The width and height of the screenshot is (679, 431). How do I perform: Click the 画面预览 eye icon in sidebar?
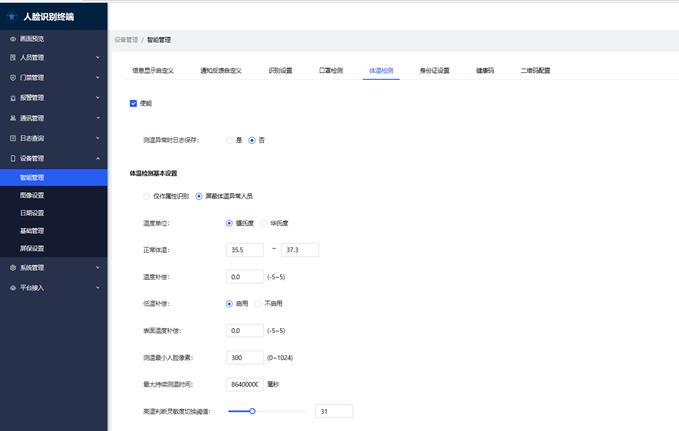pos(13,38)
